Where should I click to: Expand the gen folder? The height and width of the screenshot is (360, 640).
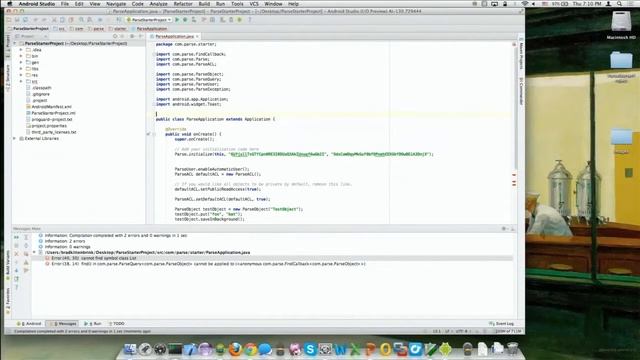click(x=21, y=62)
